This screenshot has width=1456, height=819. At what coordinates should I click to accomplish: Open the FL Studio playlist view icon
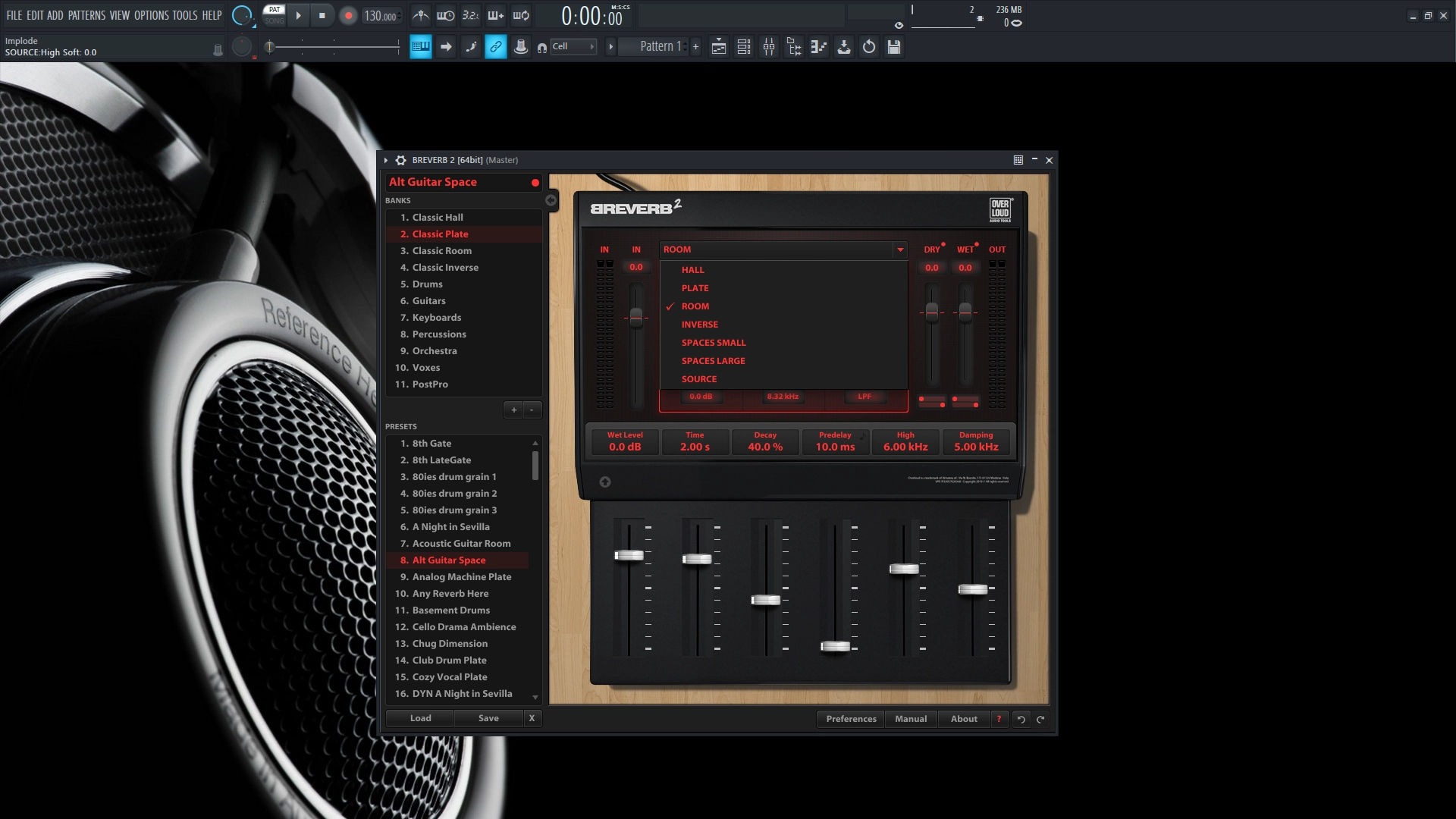pyautogui.click(x=719, y=47)
